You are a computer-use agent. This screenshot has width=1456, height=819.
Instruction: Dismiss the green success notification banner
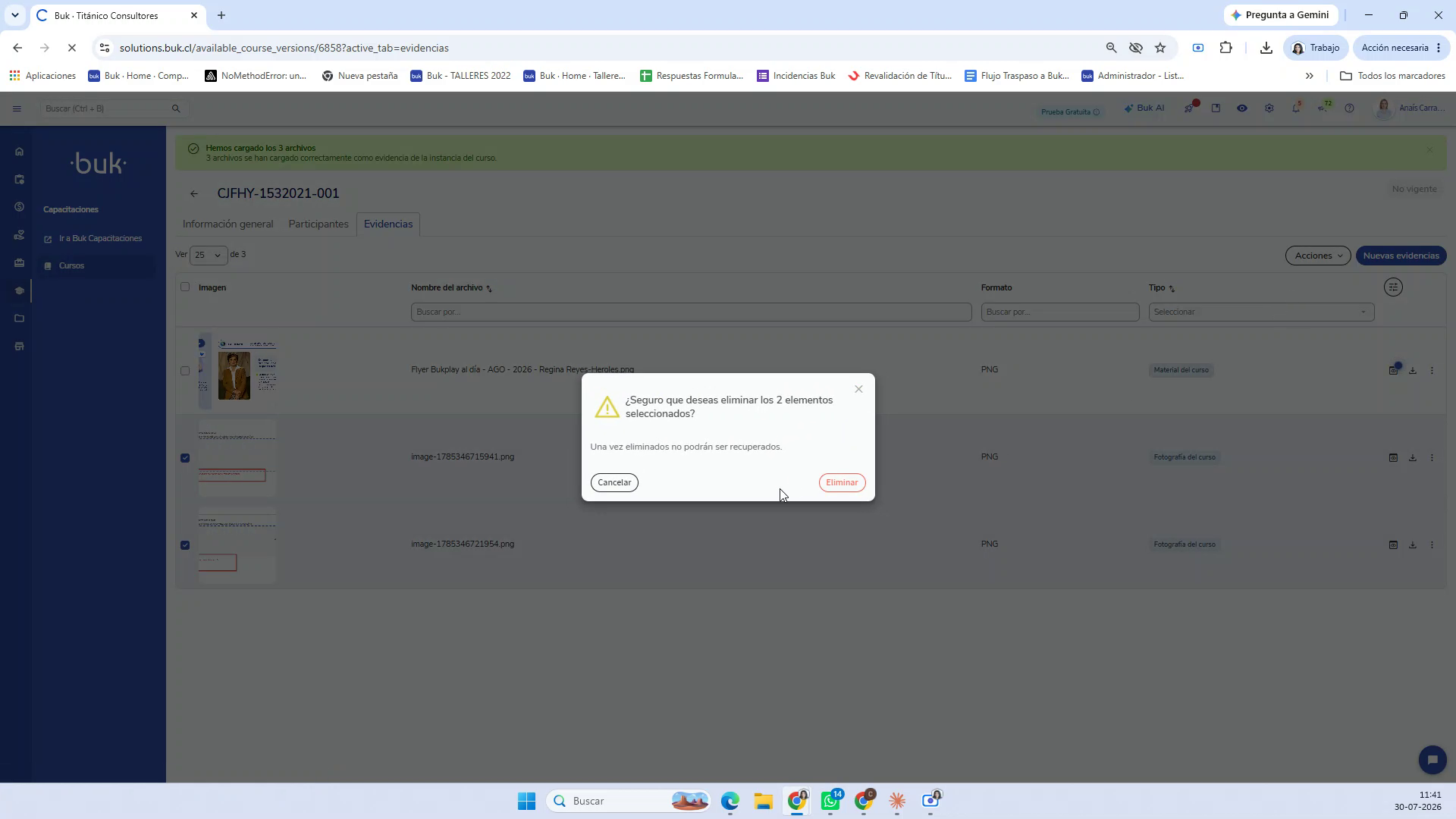click(1429, 150)
